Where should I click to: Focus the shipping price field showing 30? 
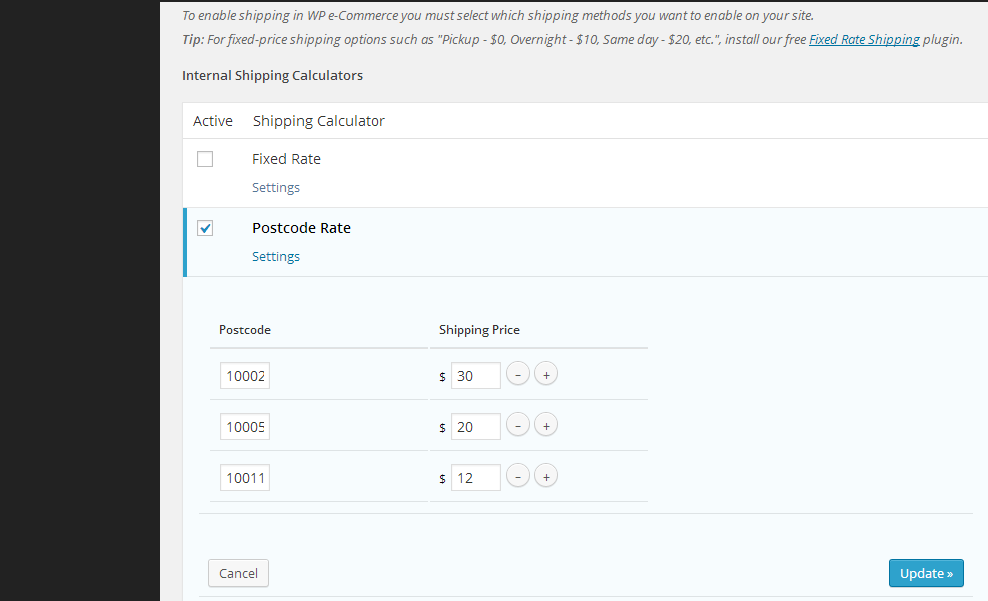(x=475, y=376)
